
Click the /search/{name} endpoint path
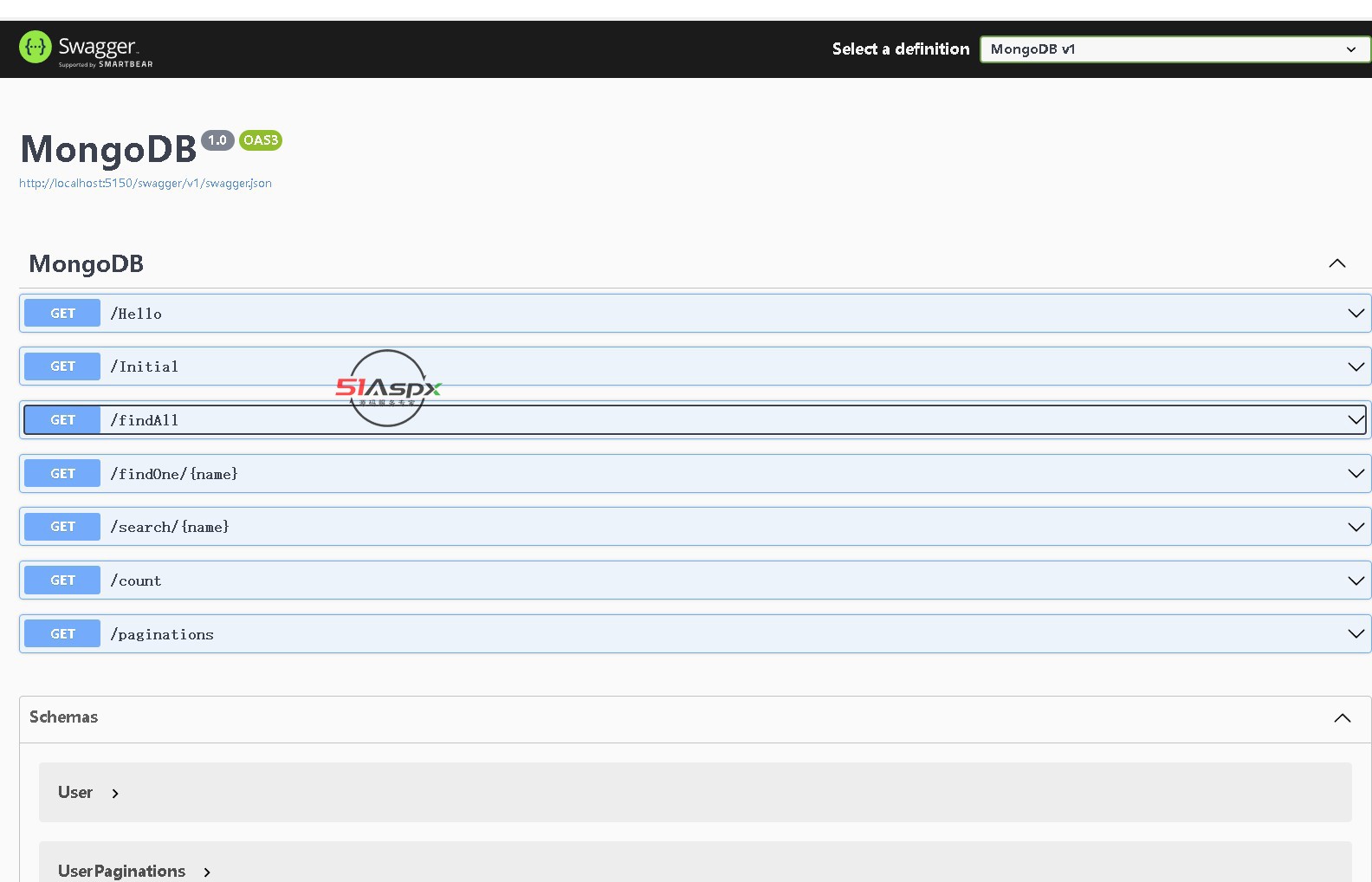(x=170, y=527)
